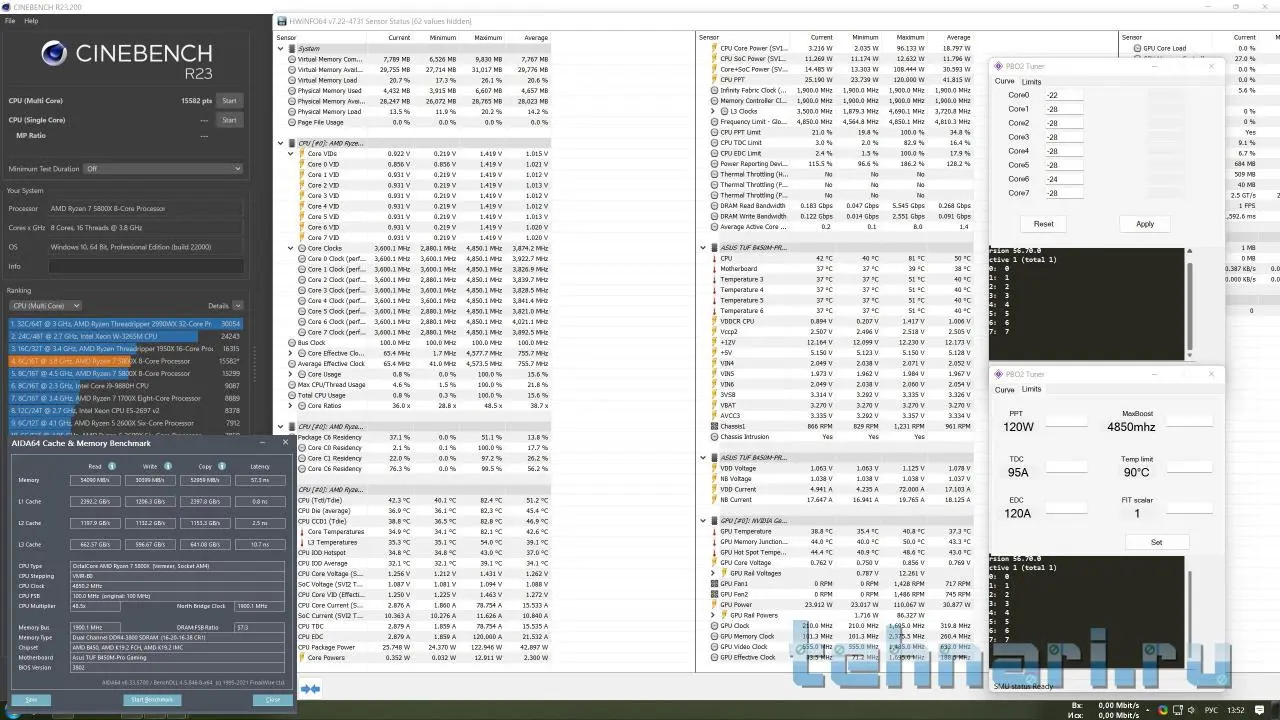1280x720 pixels.
Task: Click the icon beside VDD Voltage sensor
Action: 714,468
